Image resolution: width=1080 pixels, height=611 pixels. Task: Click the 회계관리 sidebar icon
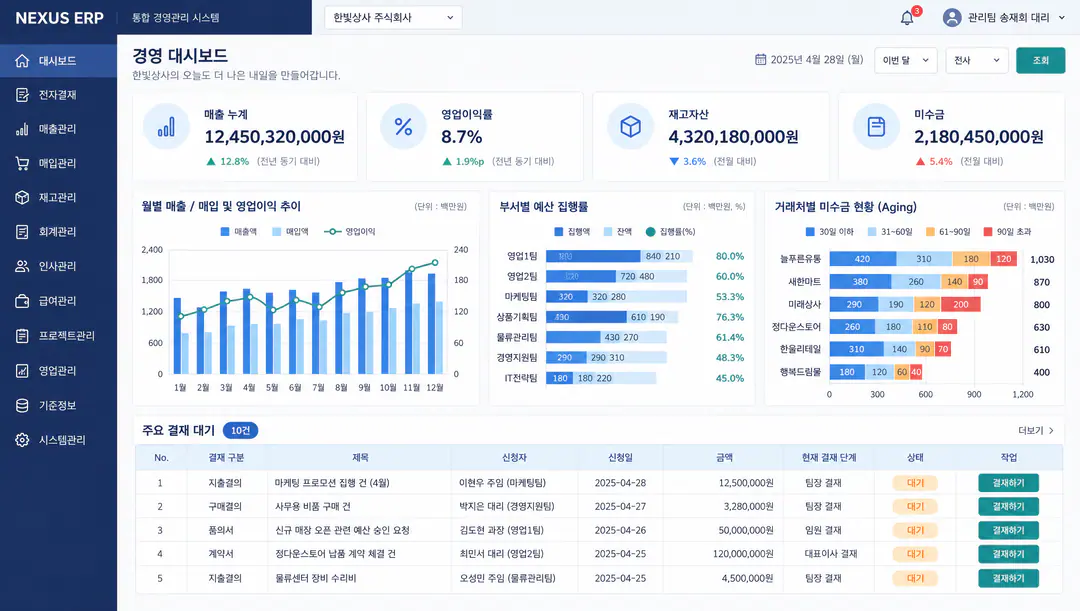pyautogui.click(x=22, y=232)
